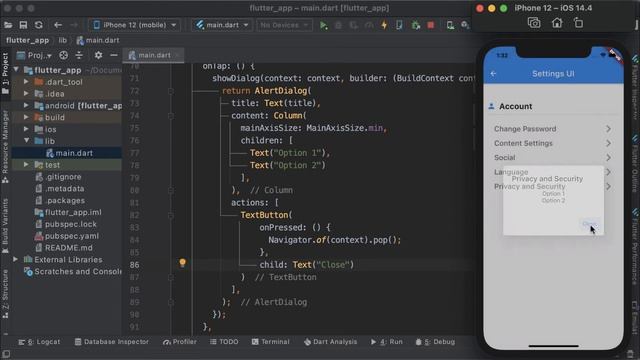Open the Run tool tab

click(387, 342)
